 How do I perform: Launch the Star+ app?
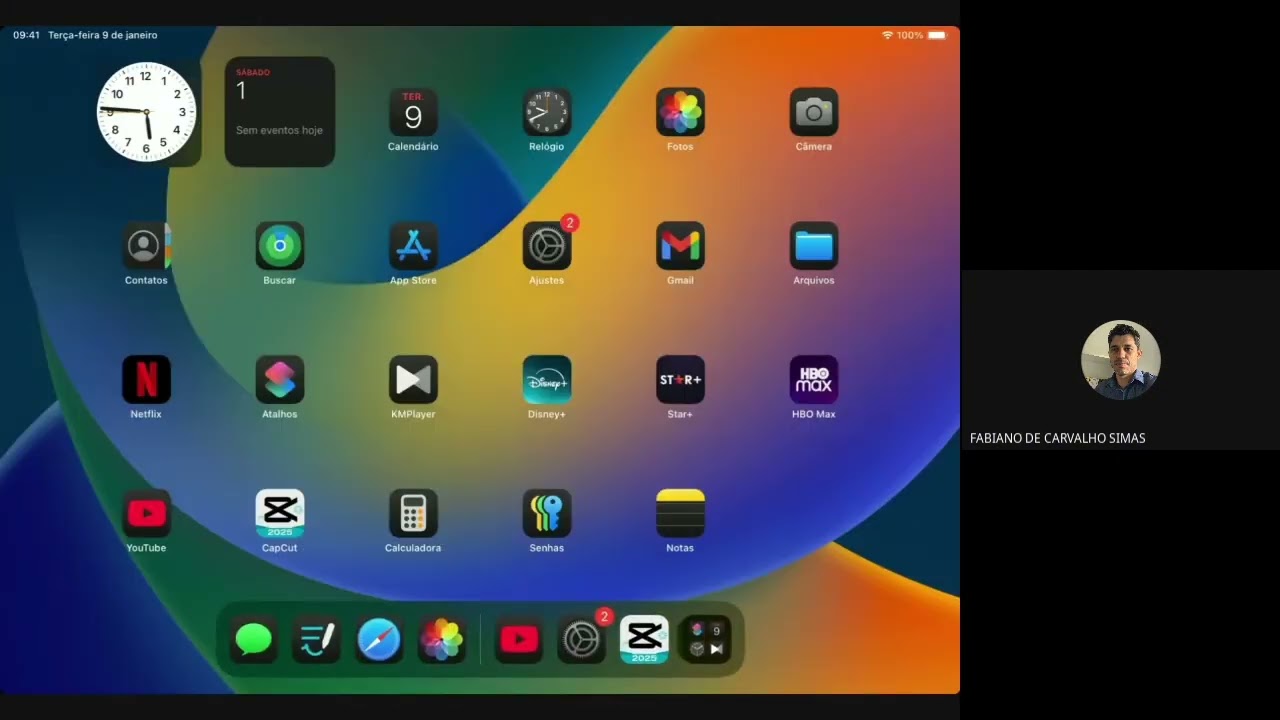[680, 380]
